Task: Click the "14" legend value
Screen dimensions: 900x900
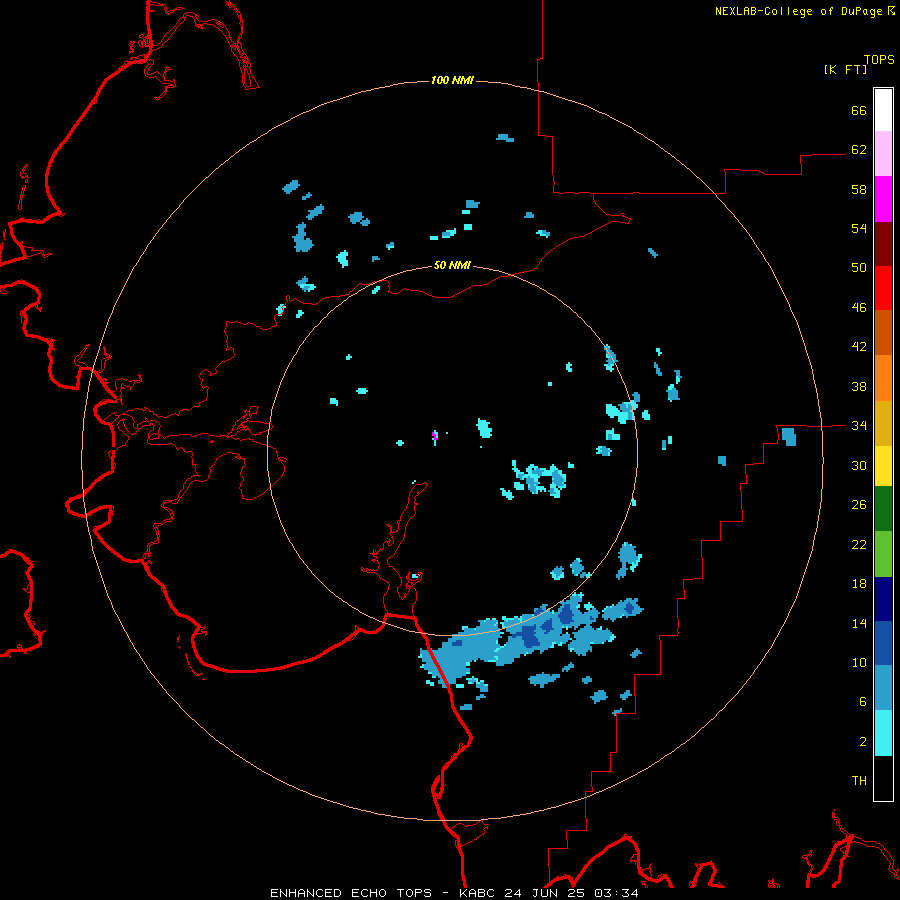Action: (x=859, y=623)
